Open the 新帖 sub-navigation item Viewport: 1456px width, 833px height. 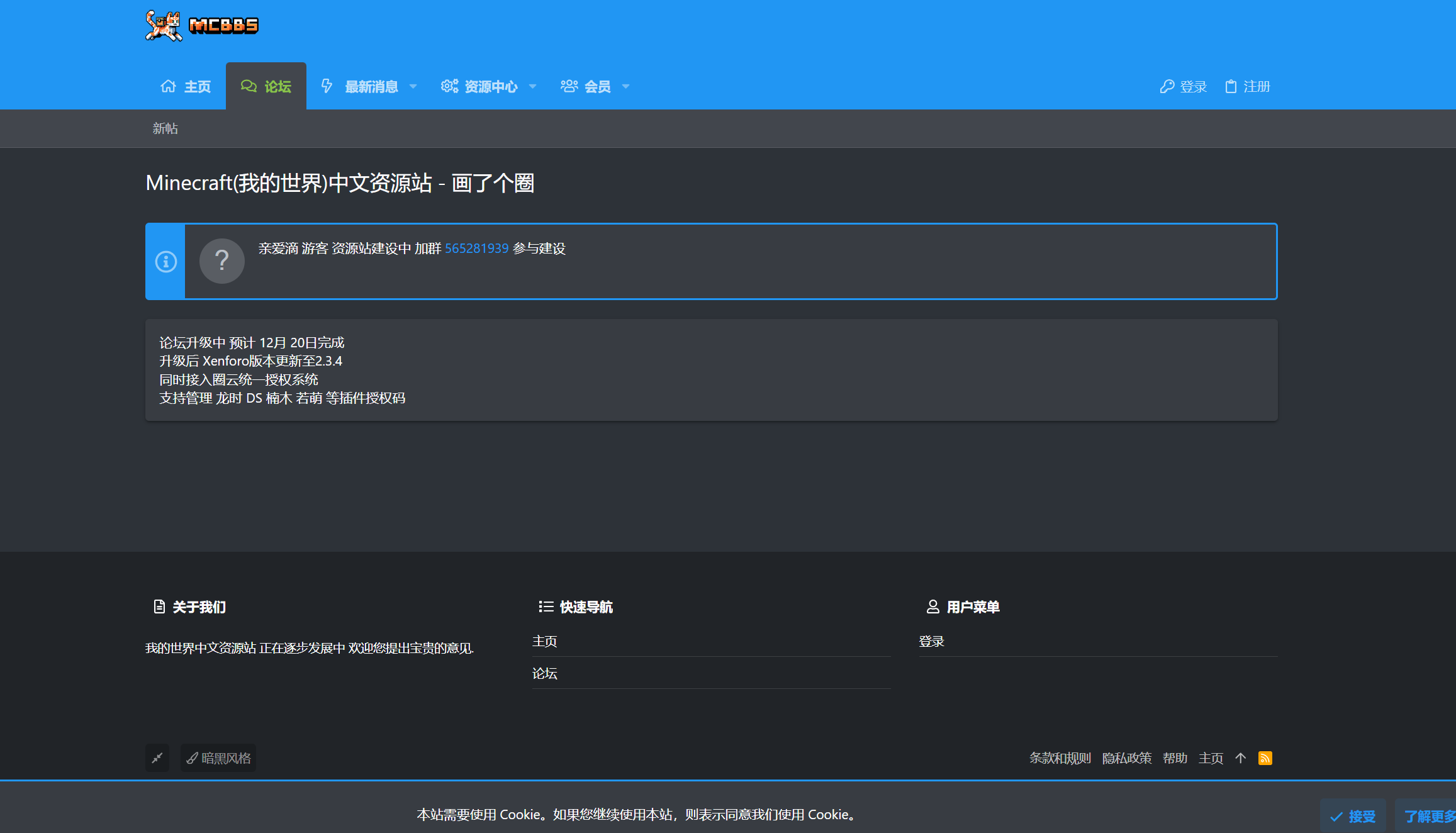coord(165,128)
